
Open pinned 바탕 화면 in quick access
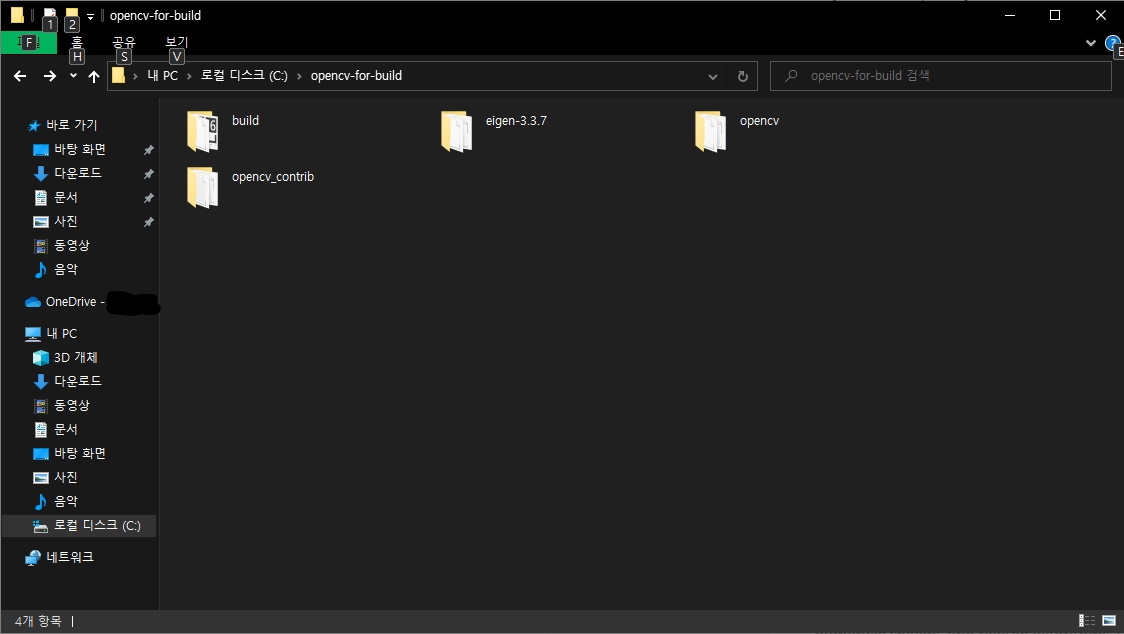point(80,149)
